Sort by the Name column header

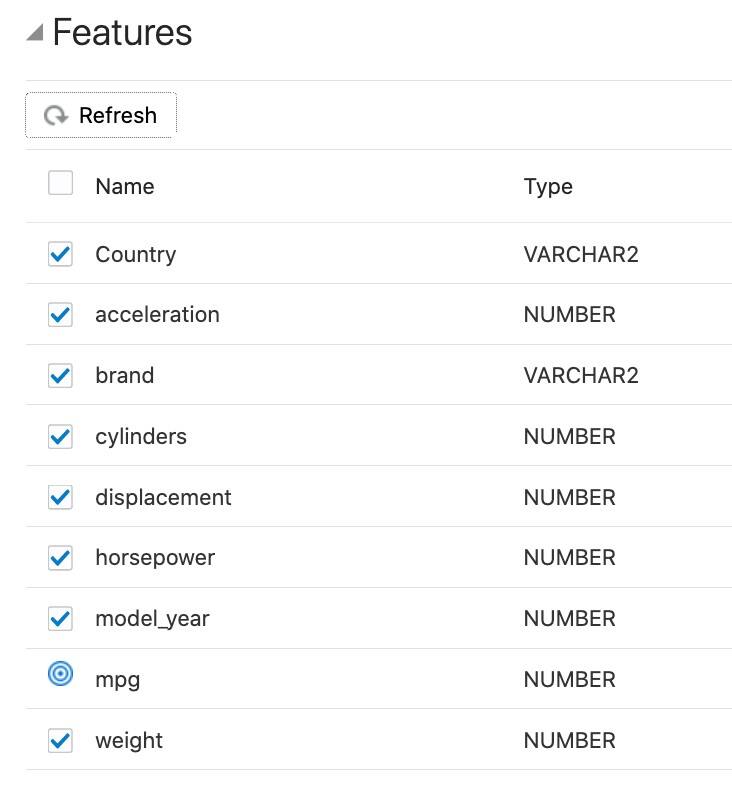pyautogui.click(x=125, y=186)
